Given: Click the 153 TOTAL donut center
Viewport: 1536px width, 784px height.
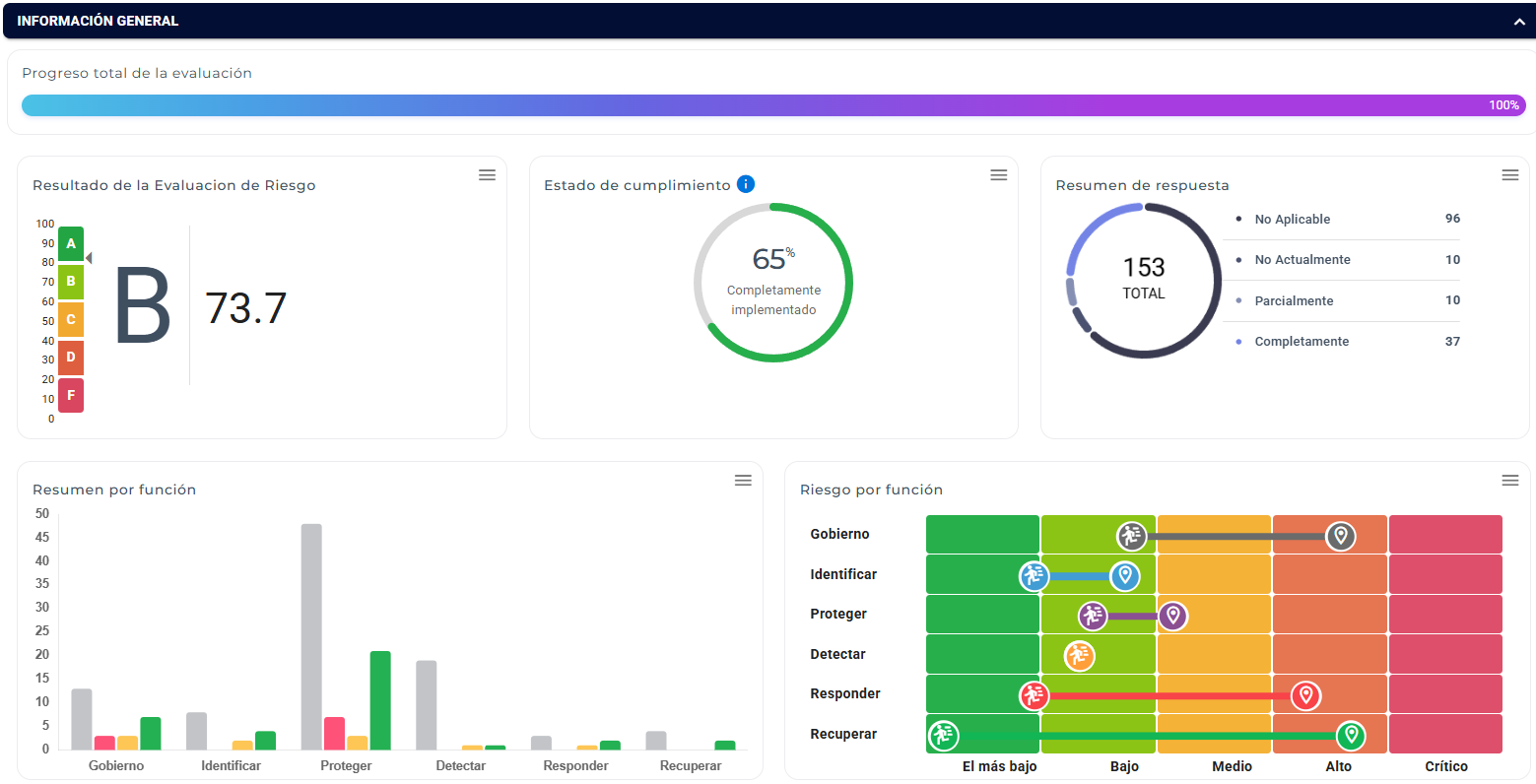Looking at the screenshot, I should coord(1144,278).
